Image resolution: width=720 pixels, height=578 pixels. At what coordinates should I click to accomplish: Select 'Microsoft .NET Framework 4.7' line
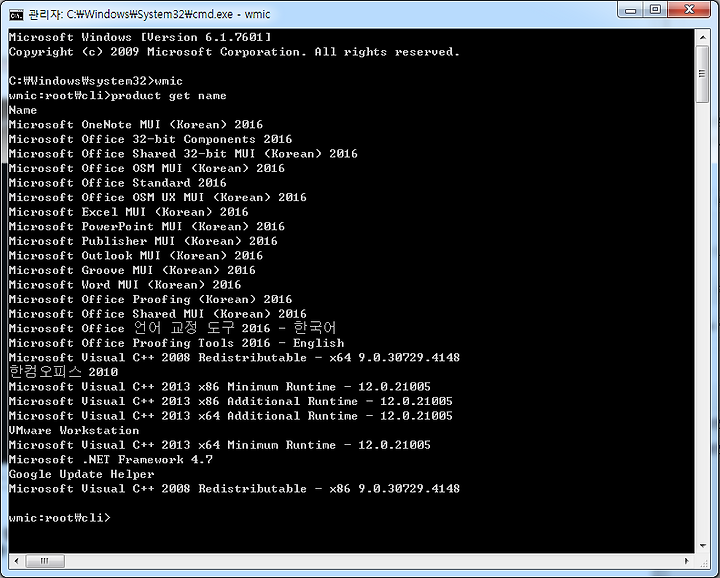(x=111, y=460)
